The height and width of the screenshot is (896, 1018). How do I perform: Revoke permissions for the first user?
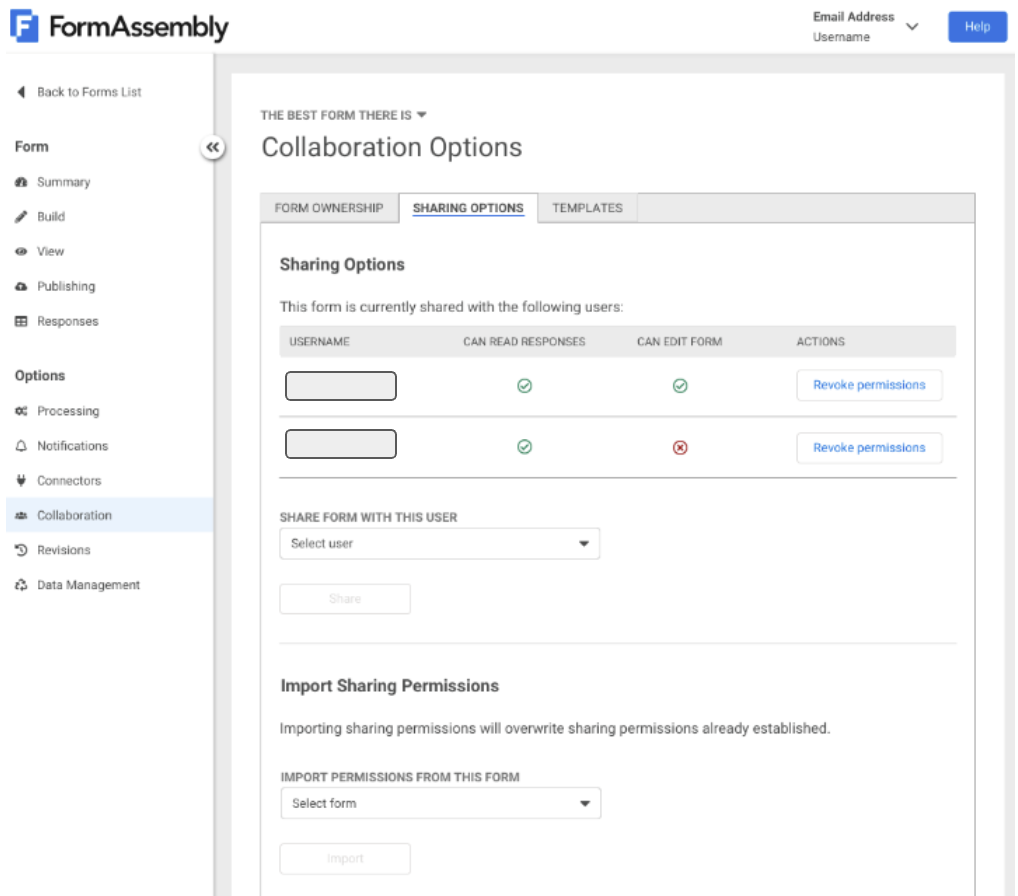point(868,385)
